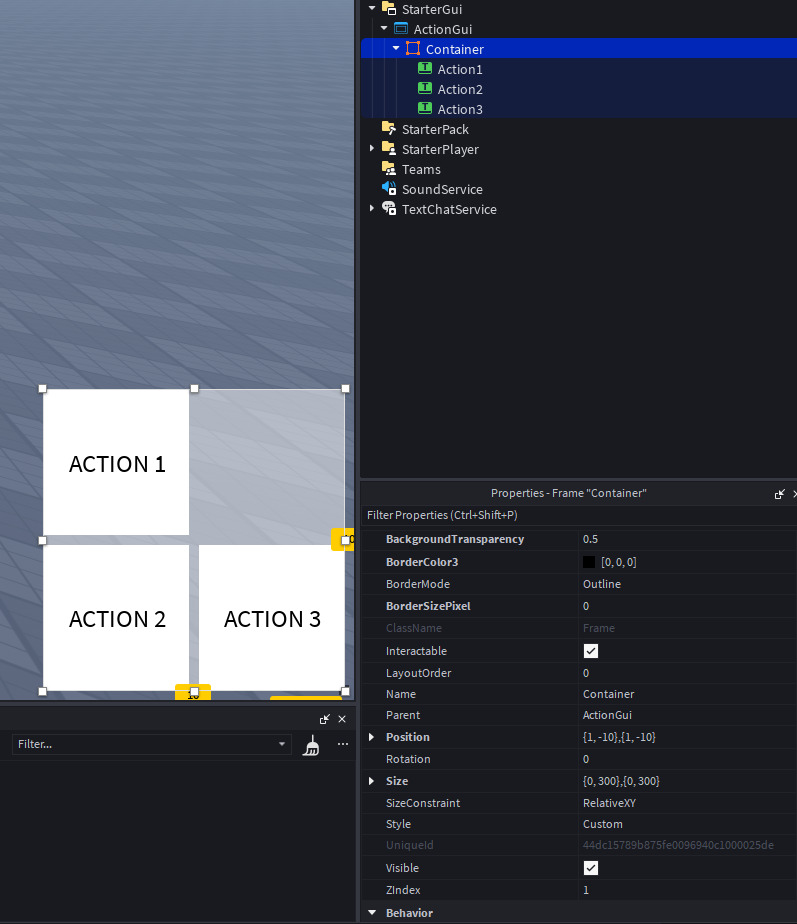Click the StarterPack icon
Image resolution: width=797 pixels, height=924 pixels.
[x=388, y=128]
